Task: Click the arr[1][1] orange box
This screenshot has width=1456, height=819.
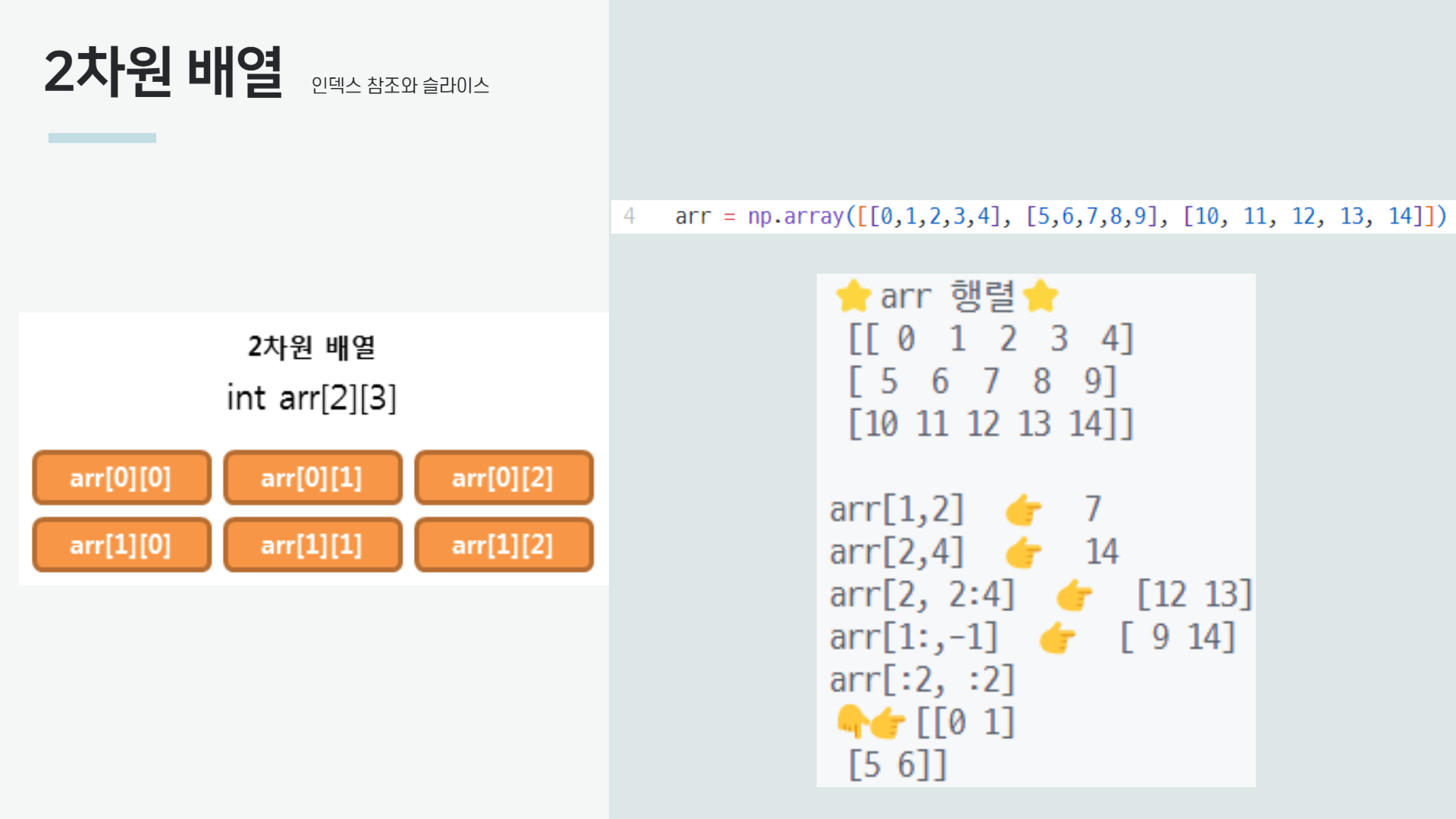Action: pos(312,544)
